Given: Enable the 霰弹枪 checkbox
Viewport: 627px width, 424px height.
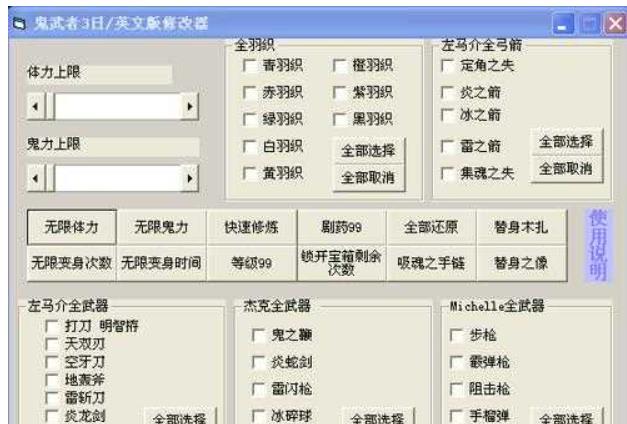Looking at the screenshot, I should point(457,362).
